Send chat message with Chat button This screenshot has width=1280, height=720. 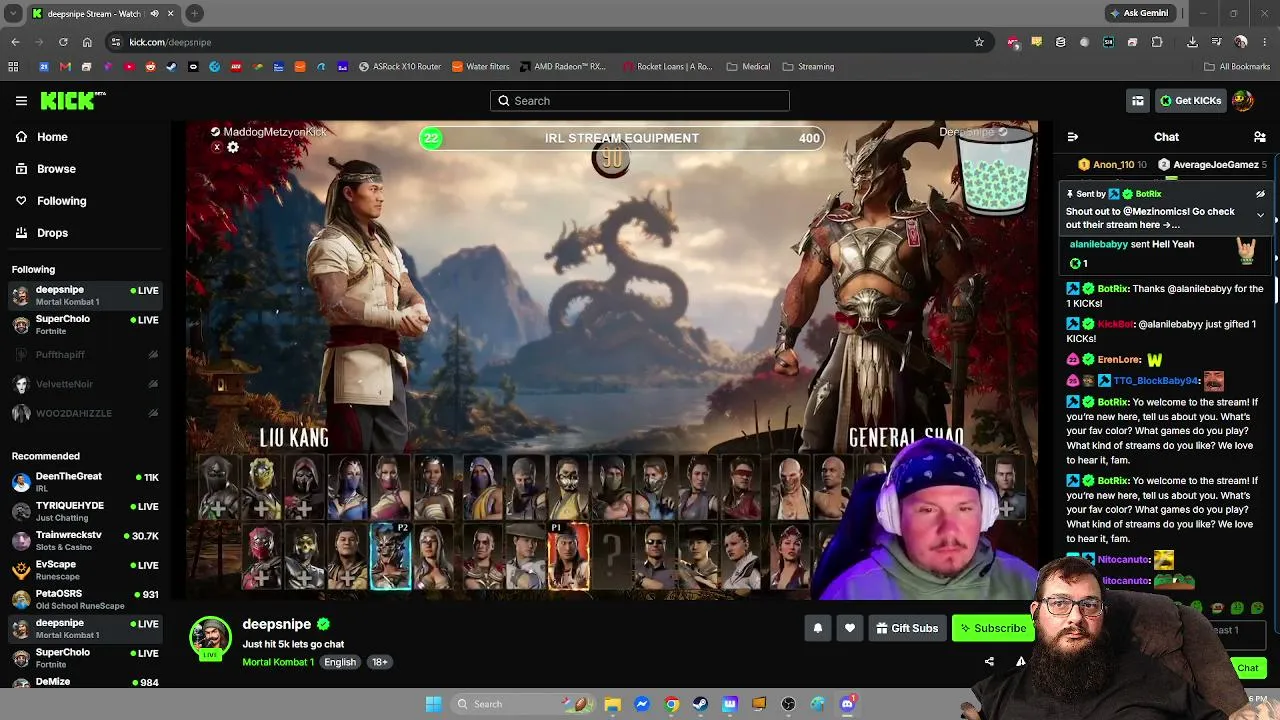[1248, 668]
